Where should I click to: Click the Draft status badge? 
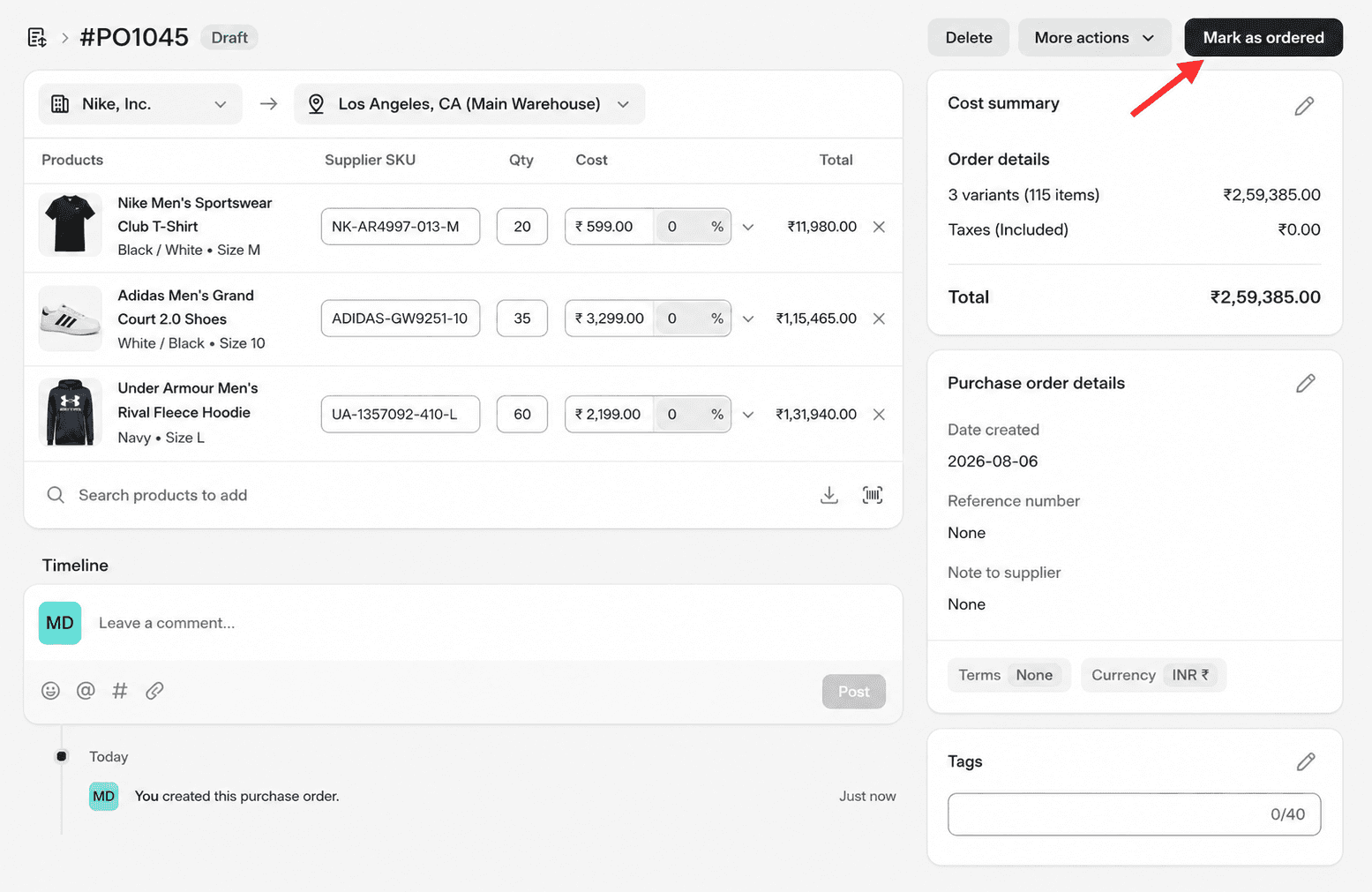point(229,38)
